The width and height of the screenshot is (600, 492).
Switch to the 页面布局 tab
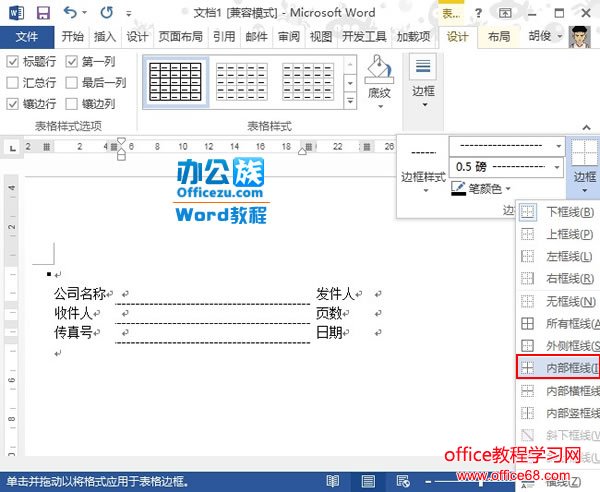[x=180, y=37]
